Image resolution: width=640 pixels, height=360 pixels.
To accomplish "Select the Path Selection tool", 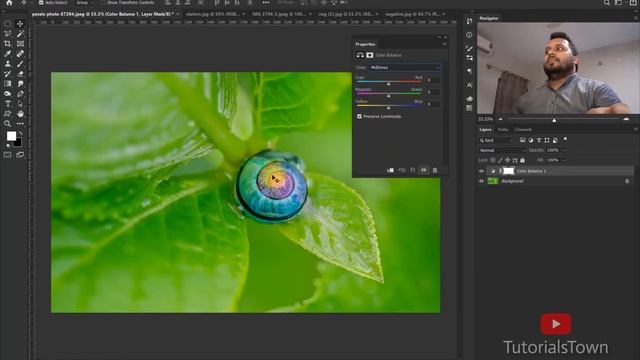I will tap(20, 104).
